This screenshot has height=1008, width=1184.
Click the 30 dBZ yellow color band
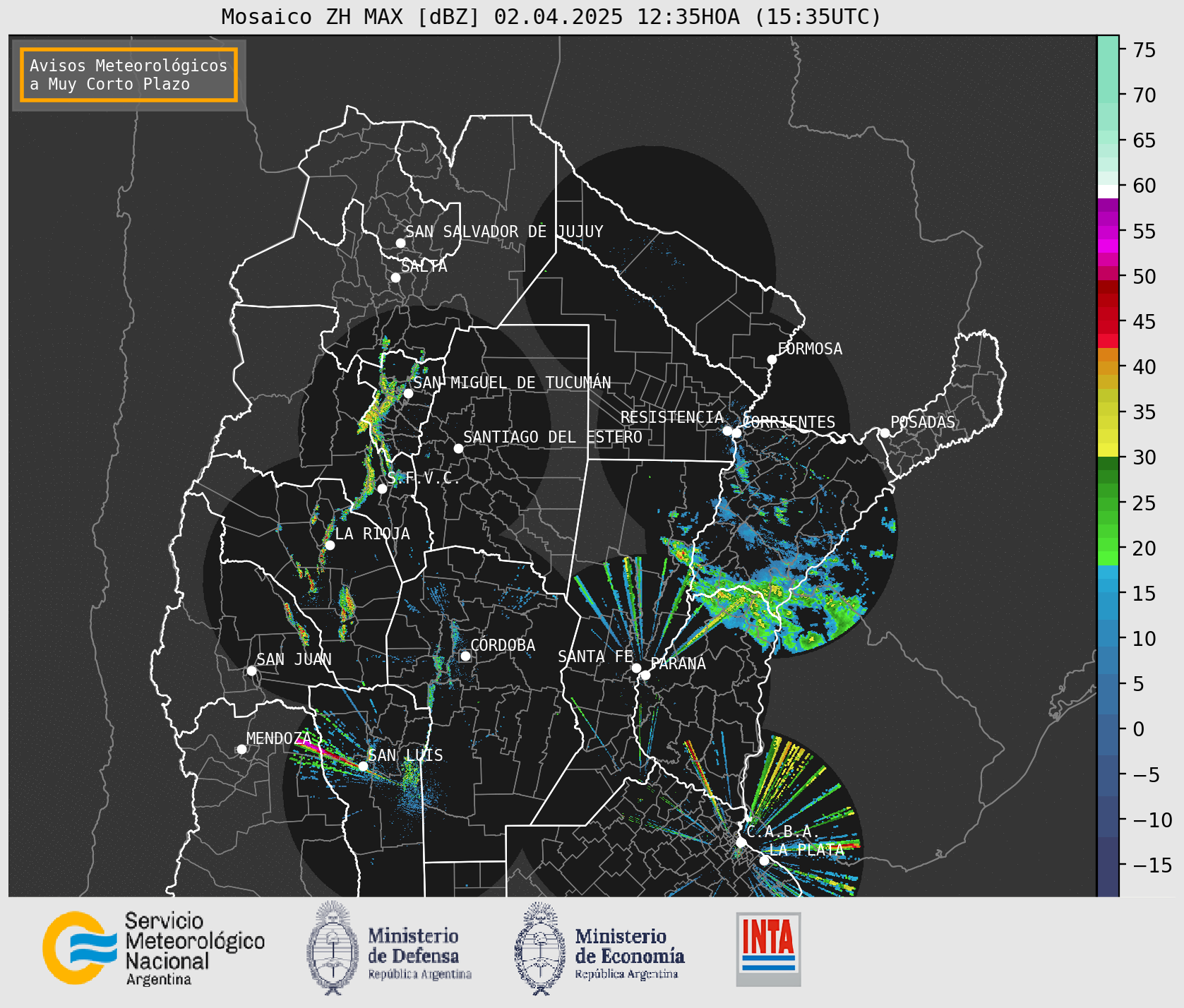tap(1108, 450)
